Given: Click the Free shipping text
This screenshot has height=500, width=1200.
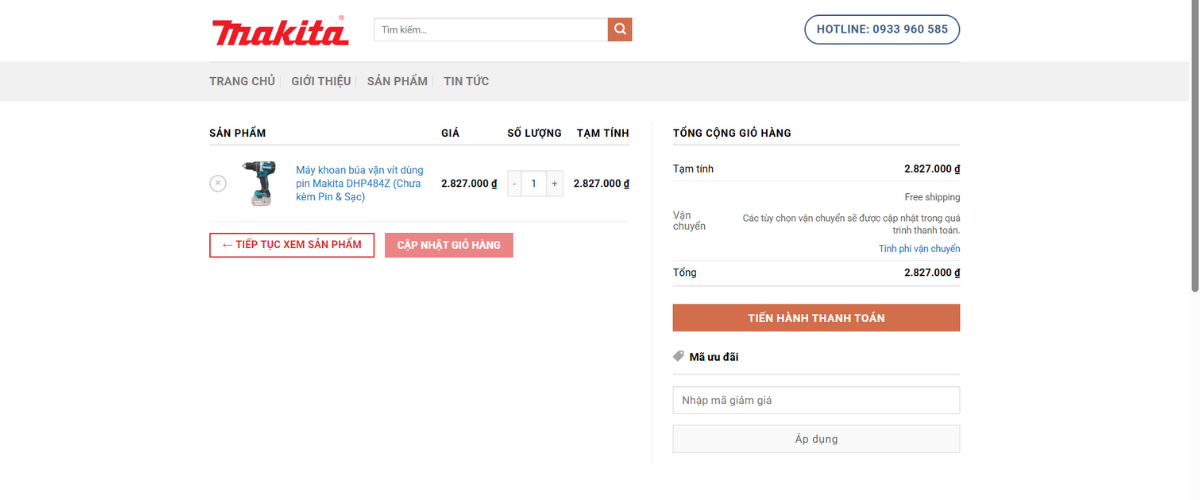Looking at the screenshot, I should pyautogui.click(x=932, y=197).
